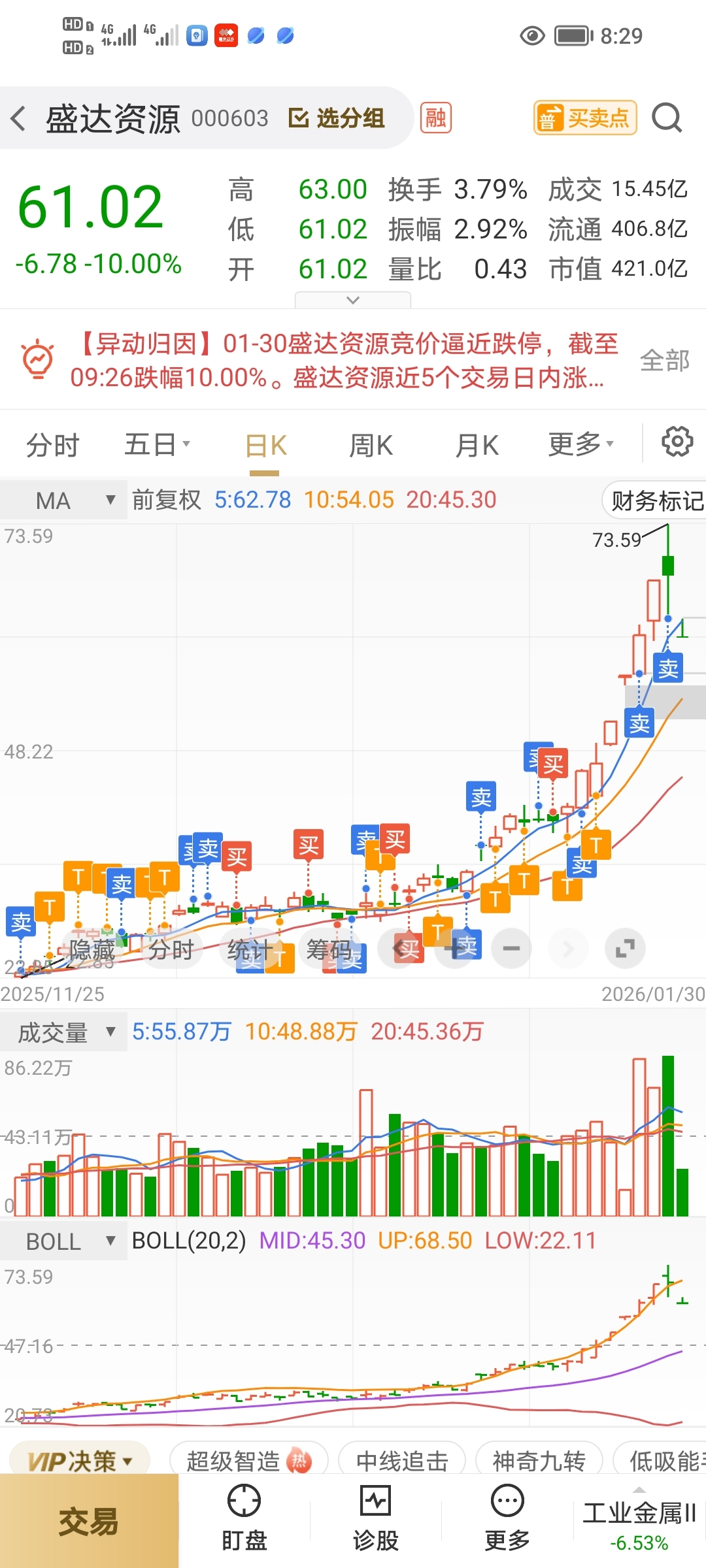Viewport: 706px width, 1568px height.
Task: Open the BOLL indicator dropdown
Action: pos(63,1241)
